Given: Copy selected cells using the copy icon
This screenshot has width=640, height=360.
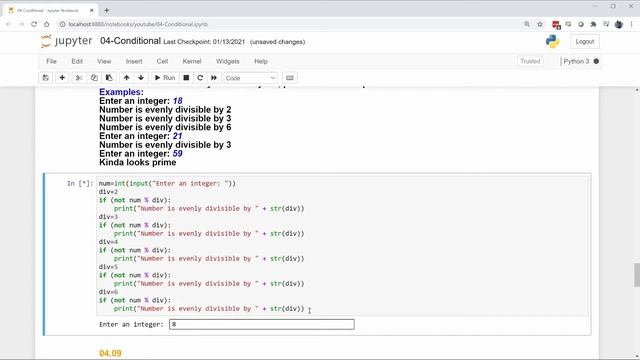Looking at the screenshot, I should tap(94, 78).
